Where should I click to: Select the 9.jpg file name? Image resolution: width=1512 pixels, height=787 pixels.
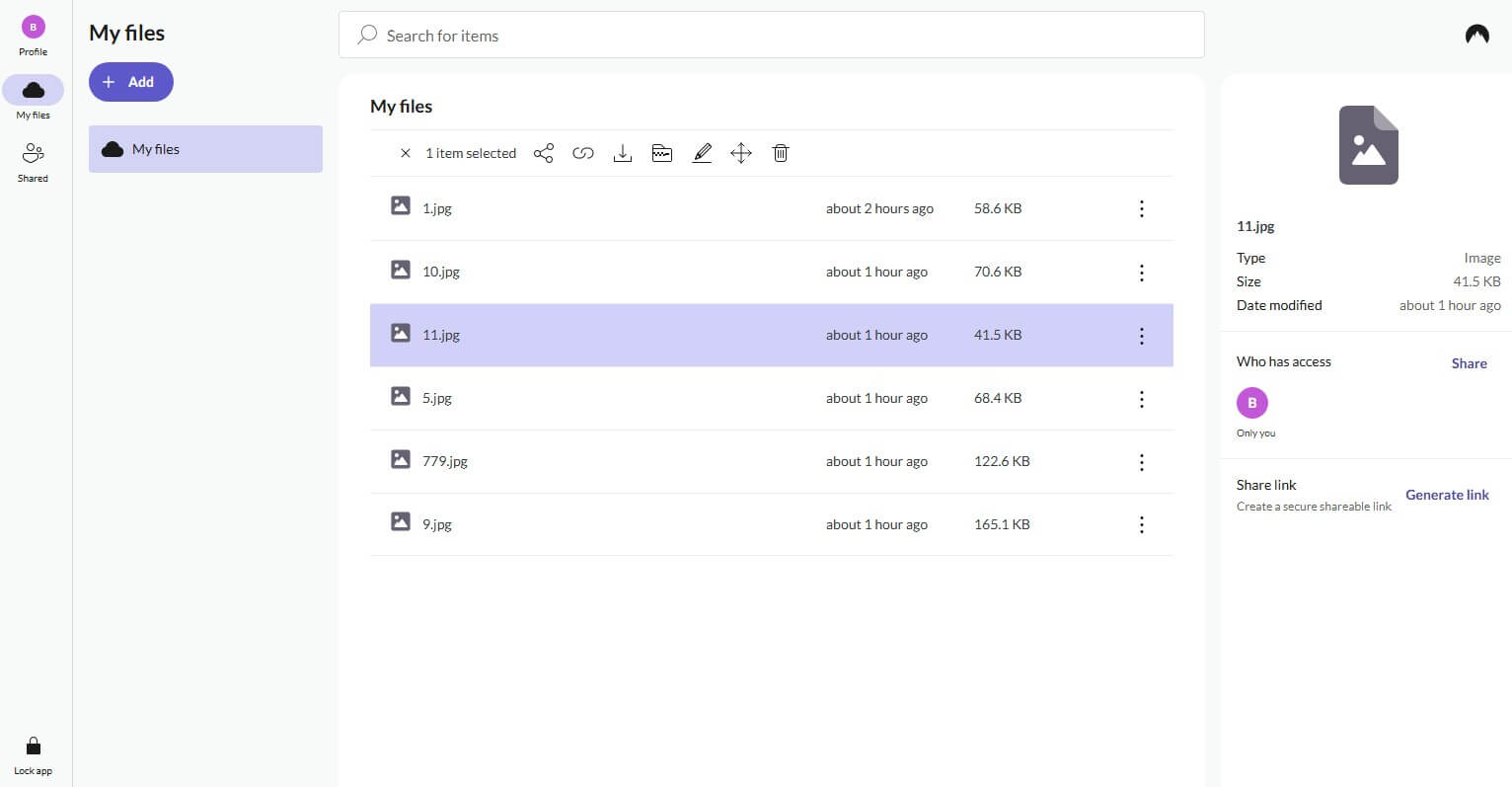pos(437,524)
